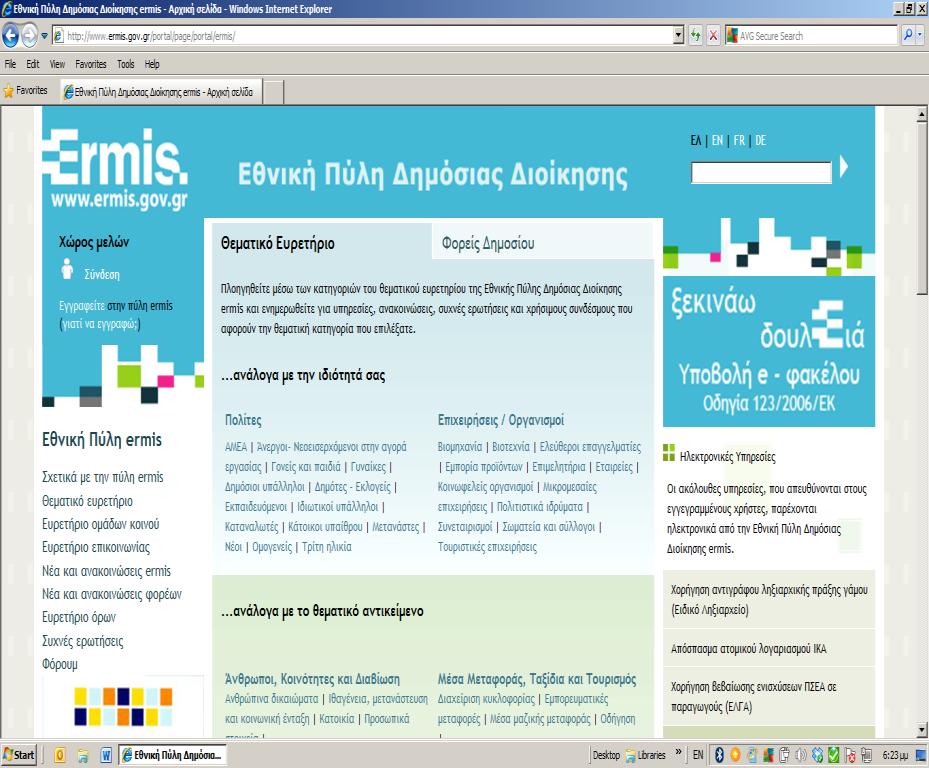The height and width of the screenshot is (768, 929).
Task: Click the Windows Start button
Action: tap(19, 755)
